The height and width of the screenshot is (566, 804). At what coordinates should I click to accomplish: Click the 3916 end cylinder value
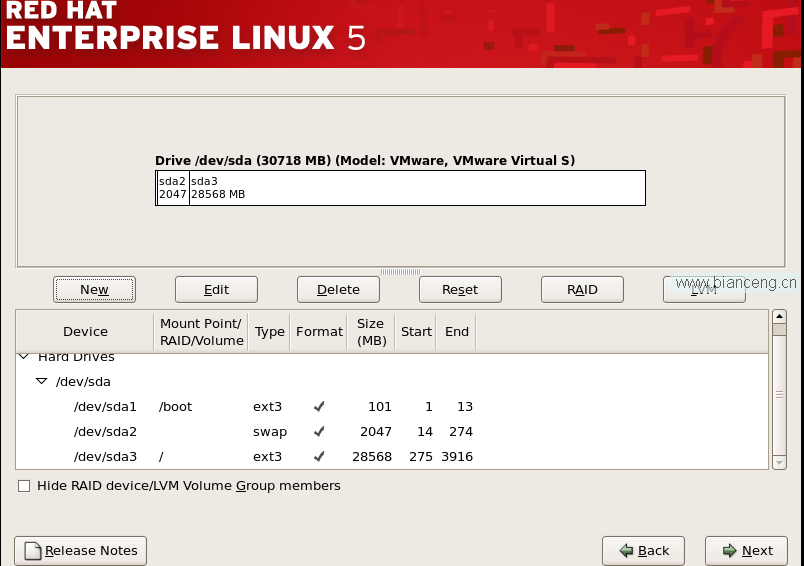457,456
